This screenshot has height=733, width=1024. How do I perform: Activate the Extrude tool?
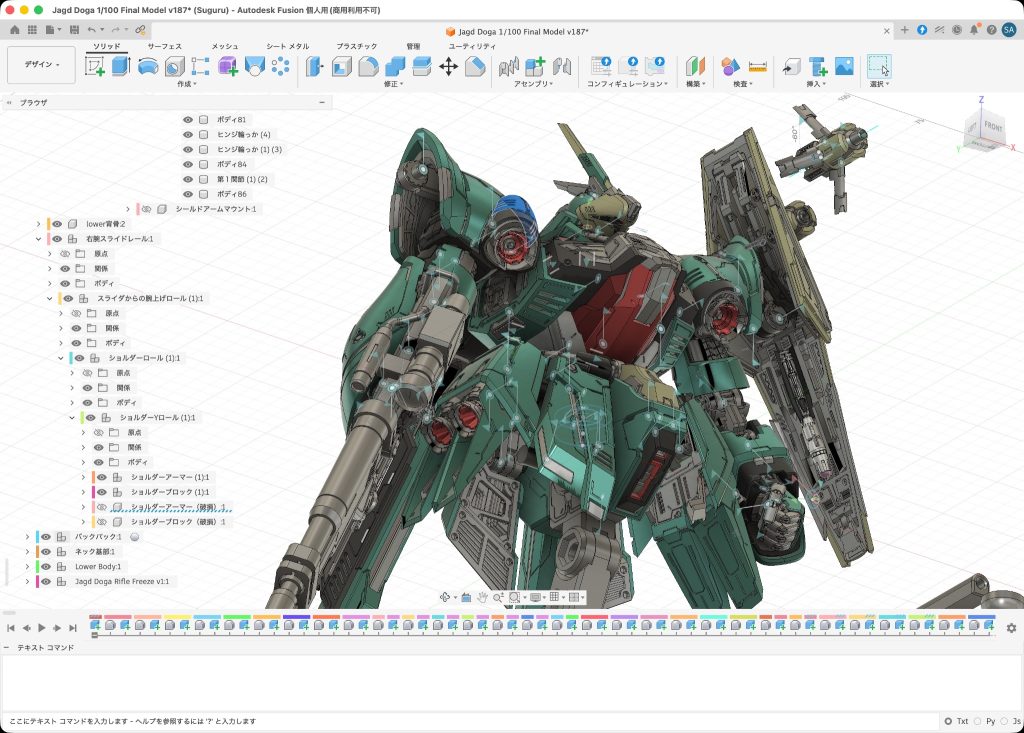pyautogui.click(x=121, y=66)
